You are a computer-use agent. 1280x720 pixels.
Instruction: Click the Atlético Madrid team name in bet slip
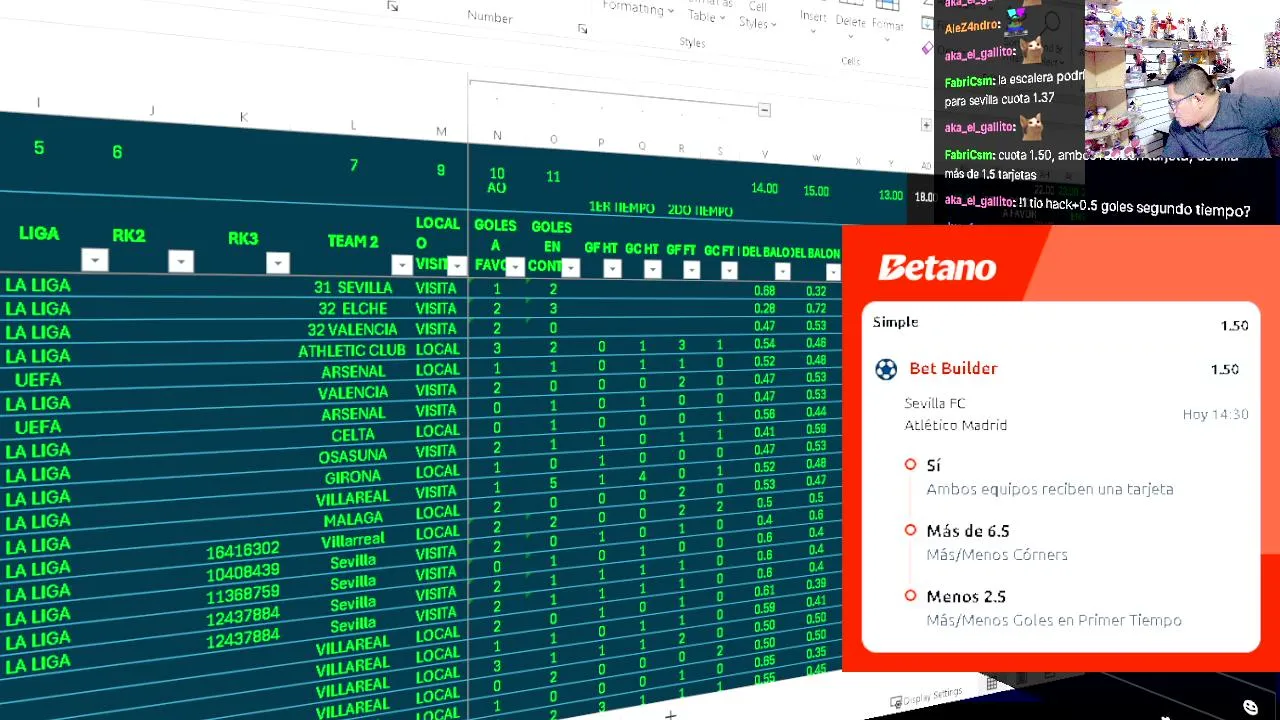click(x=955, y=425)
